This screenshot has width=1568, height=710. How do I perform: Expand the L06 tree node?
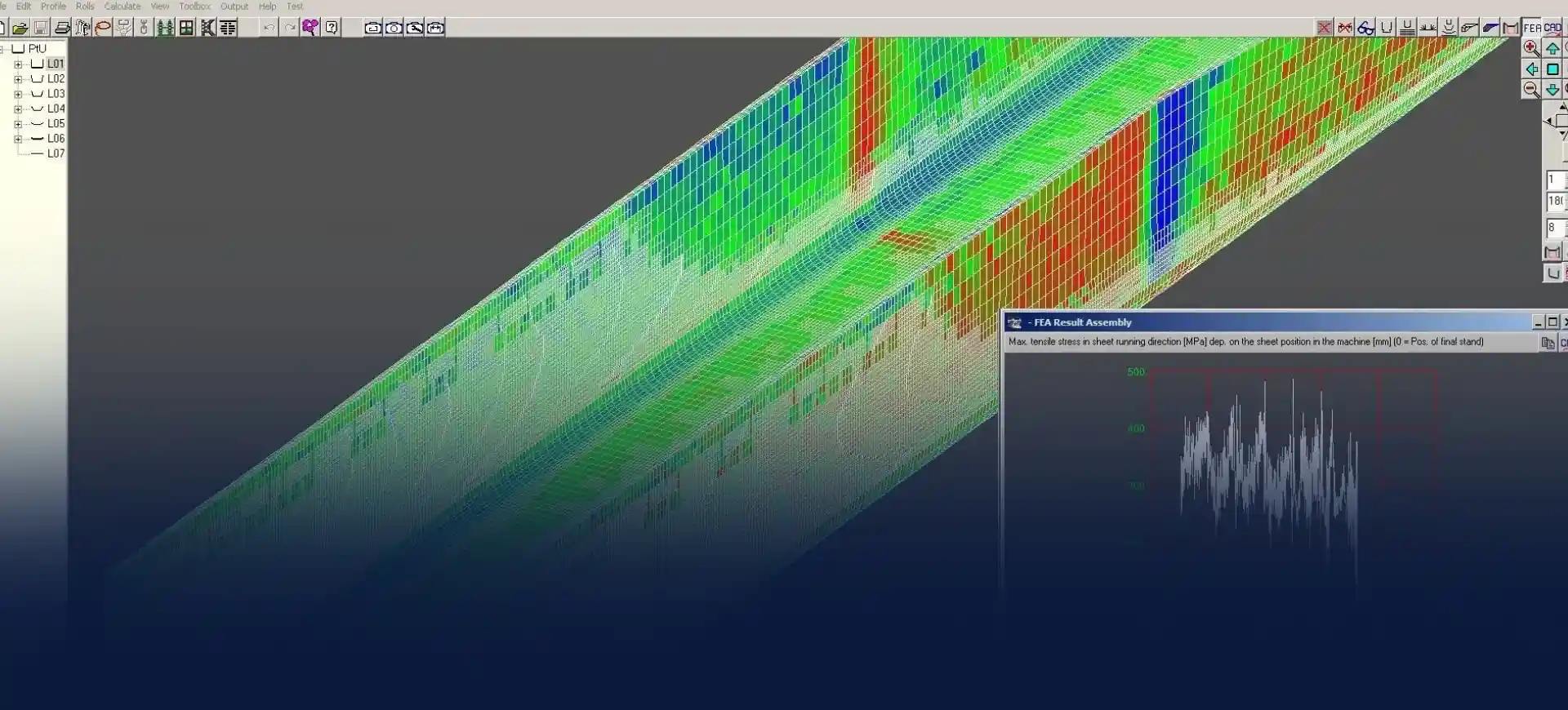(18, 139)
